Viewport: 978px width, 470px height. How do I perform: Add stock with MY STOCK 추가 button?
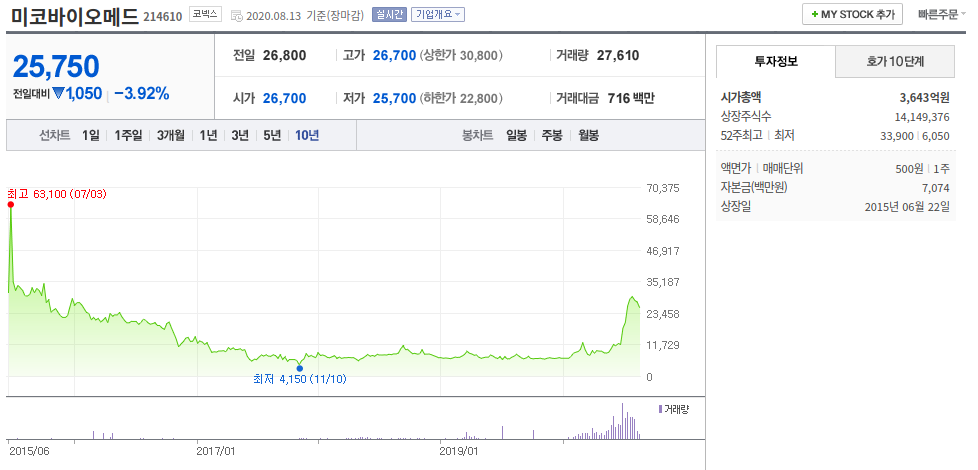point(853,14)
